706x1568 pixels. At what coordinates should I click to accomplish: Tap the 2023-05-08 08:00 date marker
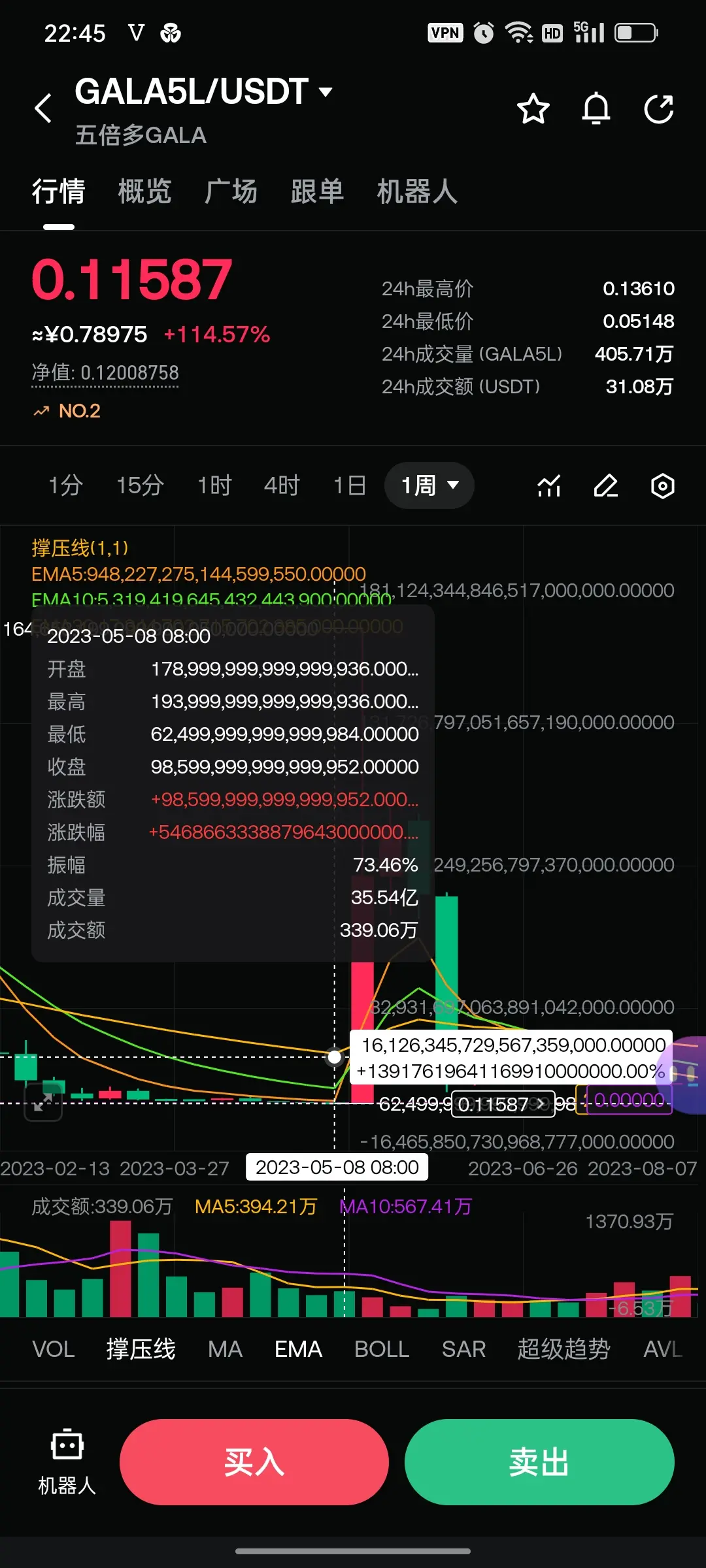pos(337,1168)
